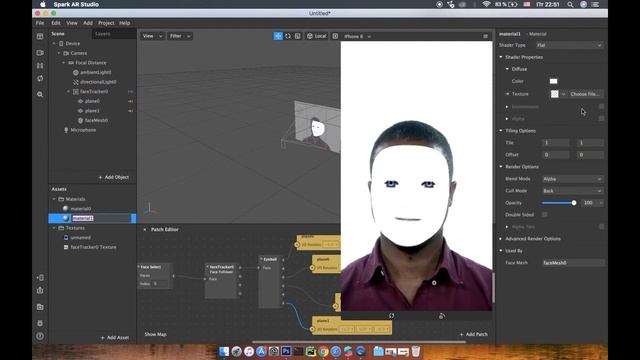
Task: Open the File menu
Action: coord(40,23)
